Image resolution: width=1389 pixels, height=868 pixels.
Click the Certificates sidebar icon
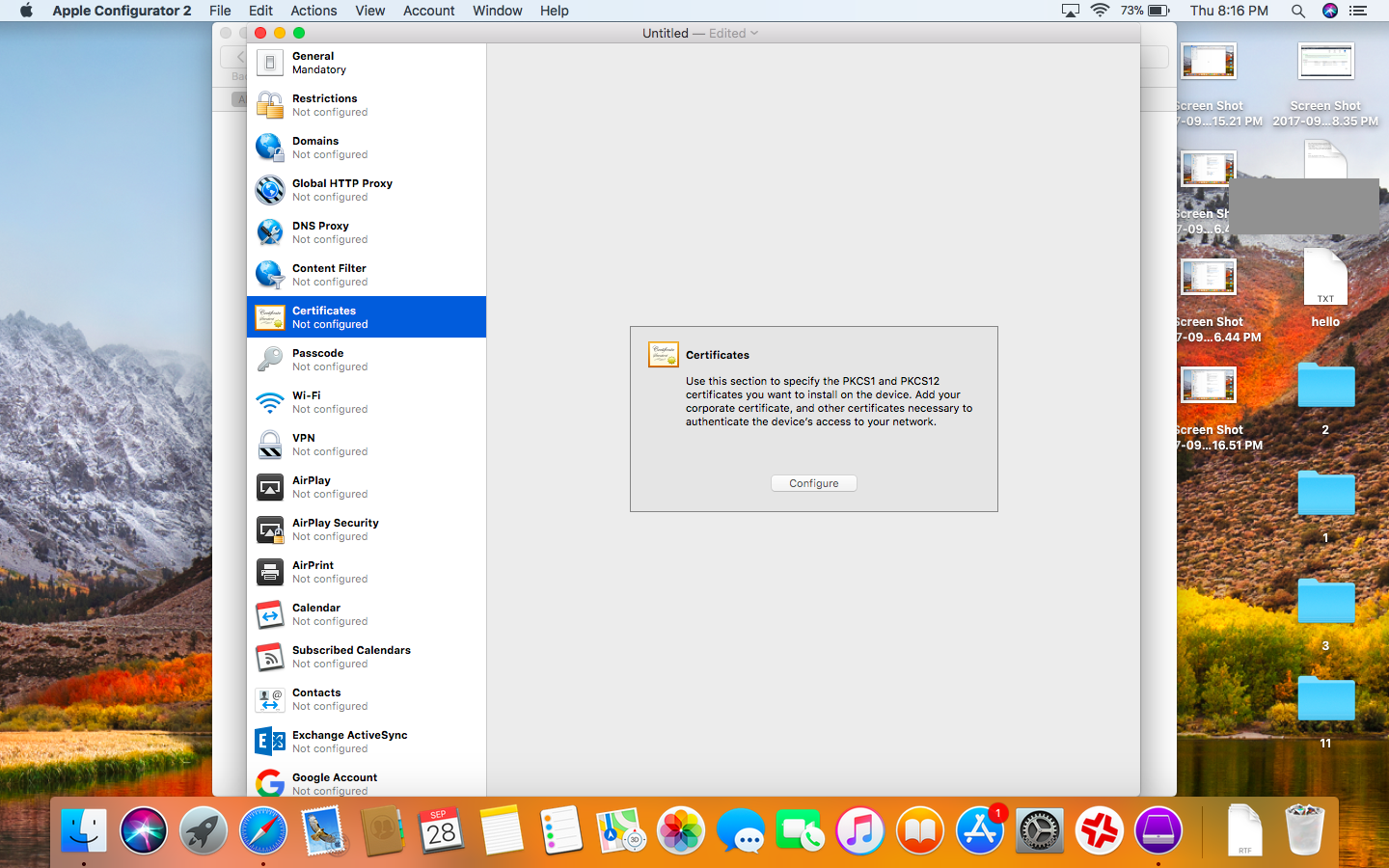click(270, 317)
